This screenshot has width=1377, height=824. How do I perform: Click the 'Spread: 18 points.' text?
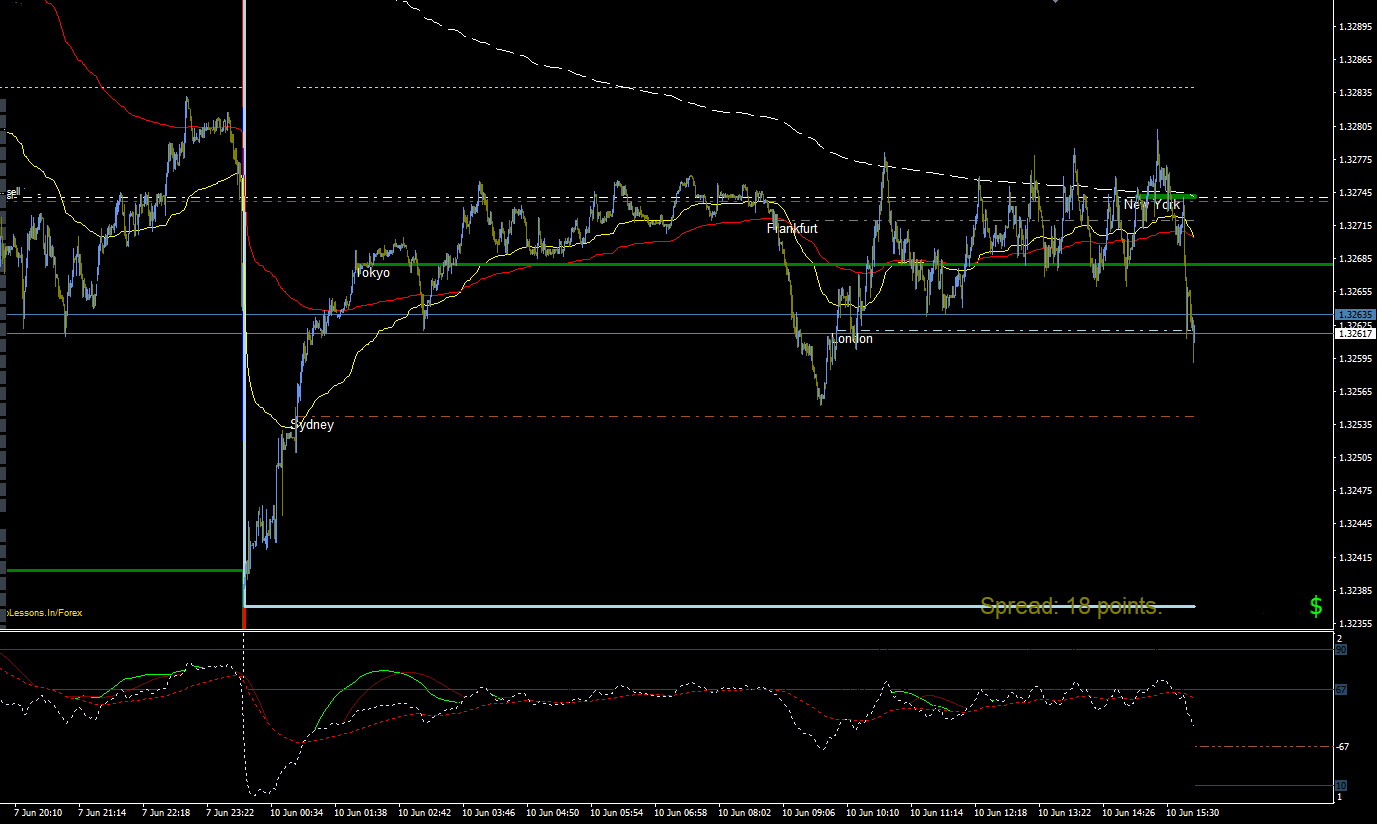[x=1071, y=606]
